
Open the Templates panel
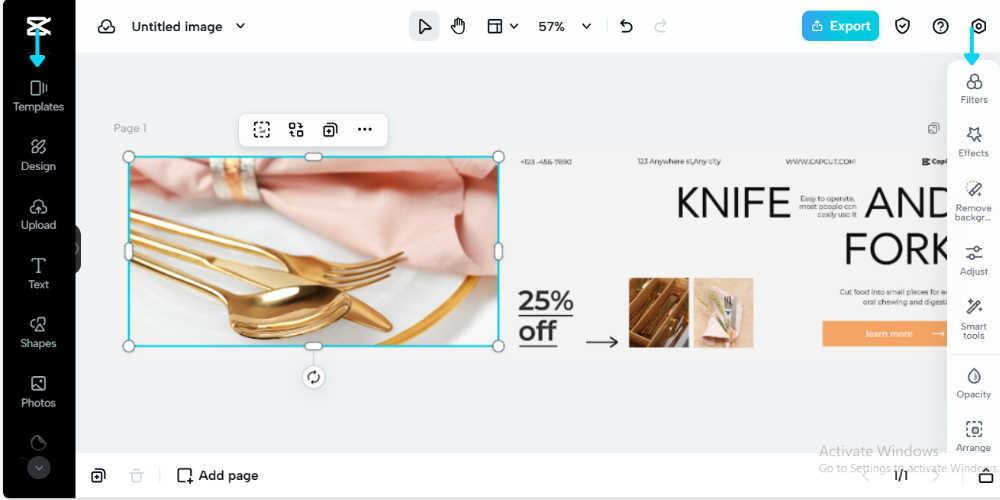click(x=38, y=96)
